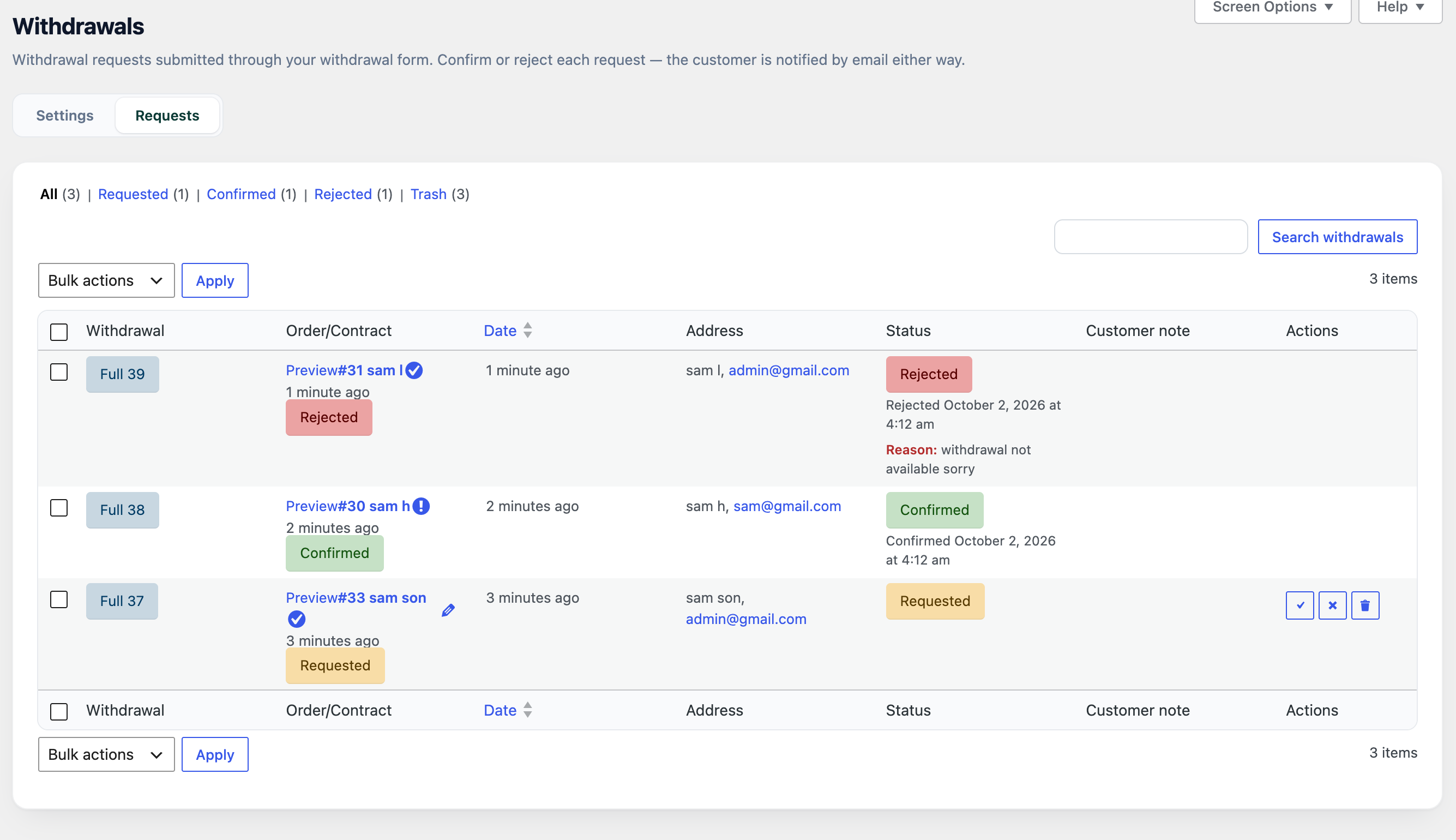1456x840 pixels.
Task: Focus the withdrawals search input field
Action: pyautogui.click(x=1151, y=237)
